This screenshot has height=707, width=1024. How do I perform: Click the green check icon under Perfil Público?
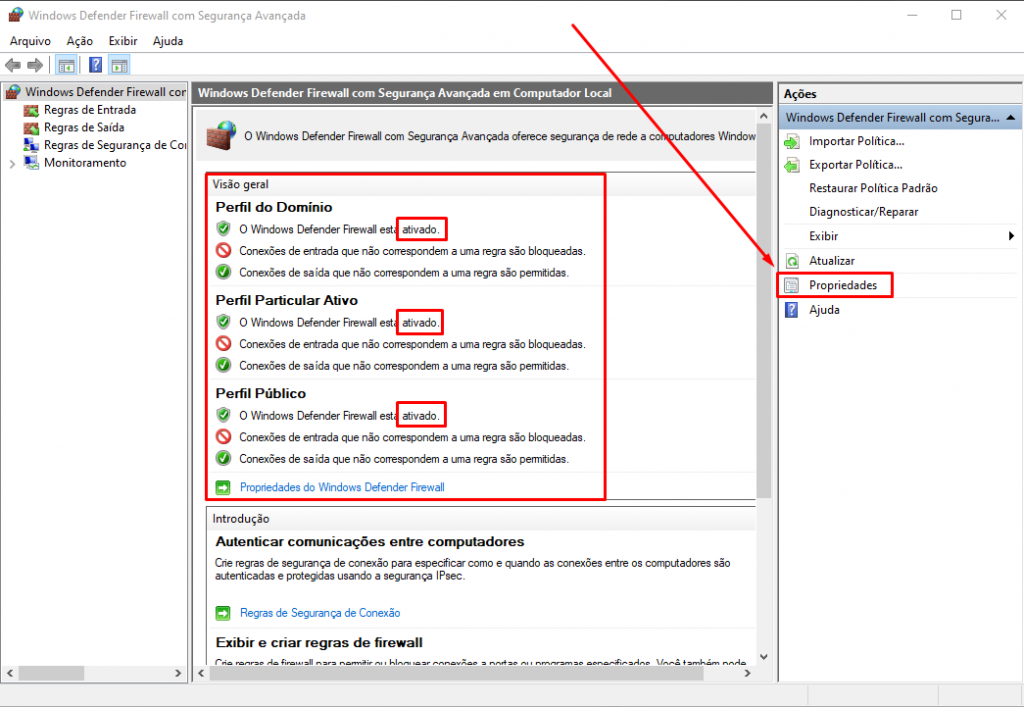pos(223,458)
